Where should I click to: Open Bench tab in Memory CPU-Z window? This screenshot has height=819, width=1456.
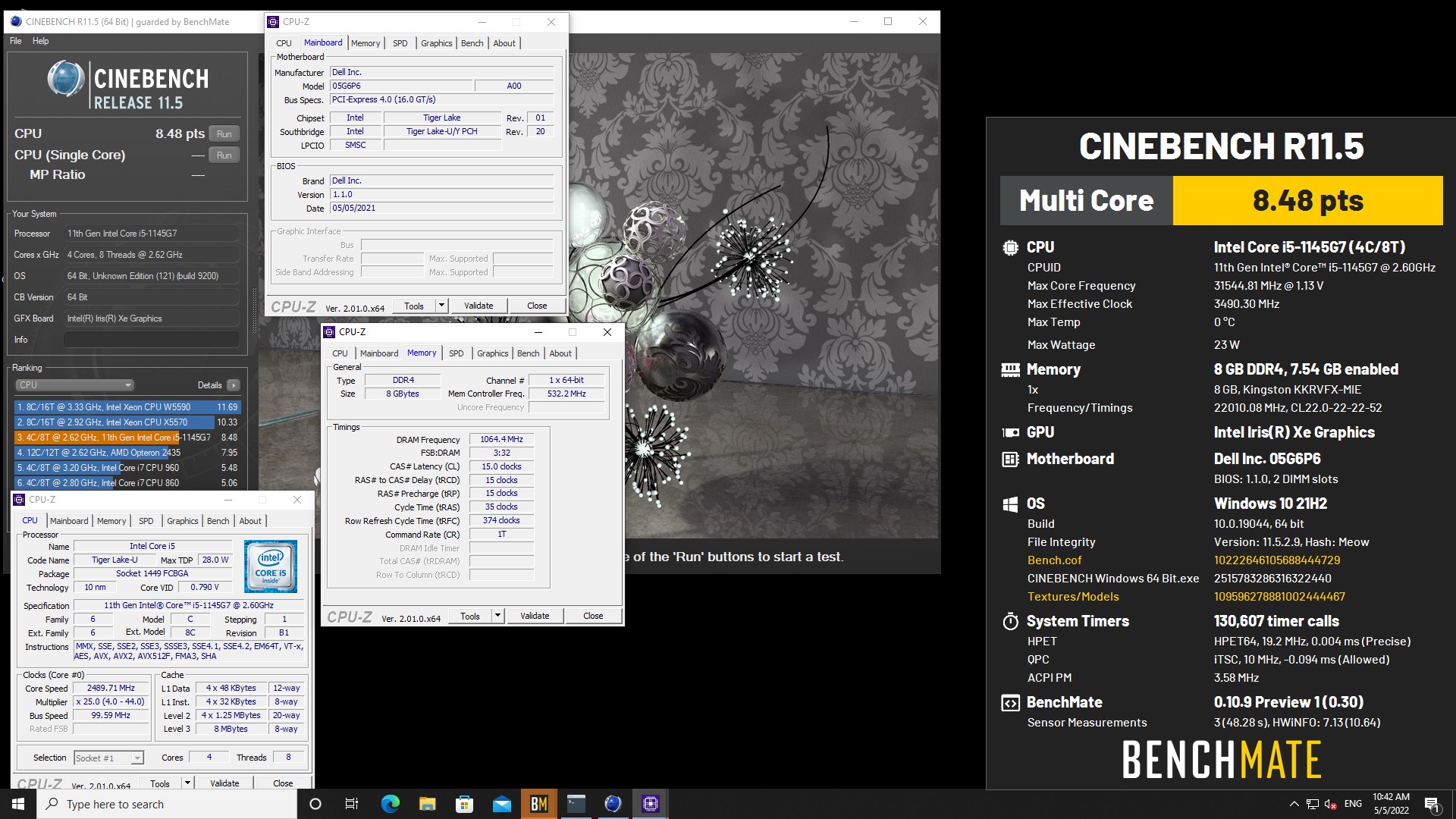(x=528, y=353)
